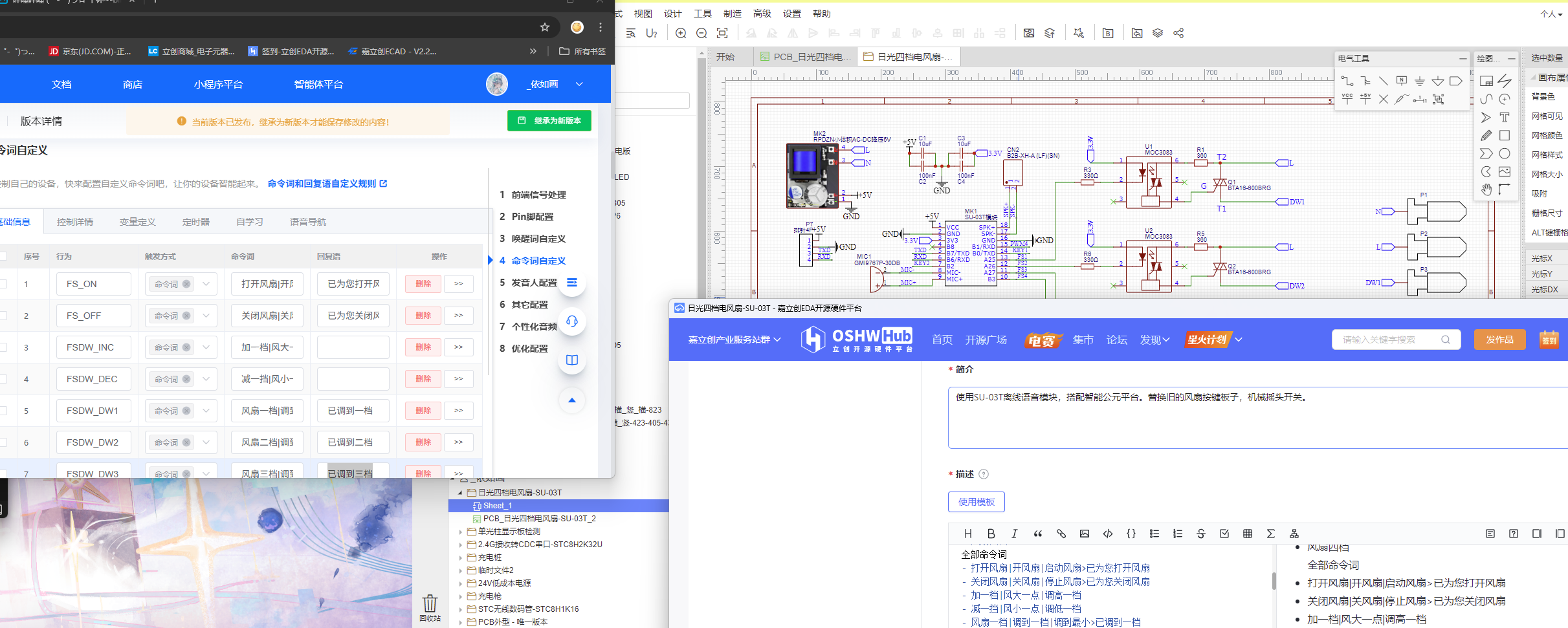Switch to the 变量定义 tab
This screenshot has height=628, width=1568.
point(137,222)
